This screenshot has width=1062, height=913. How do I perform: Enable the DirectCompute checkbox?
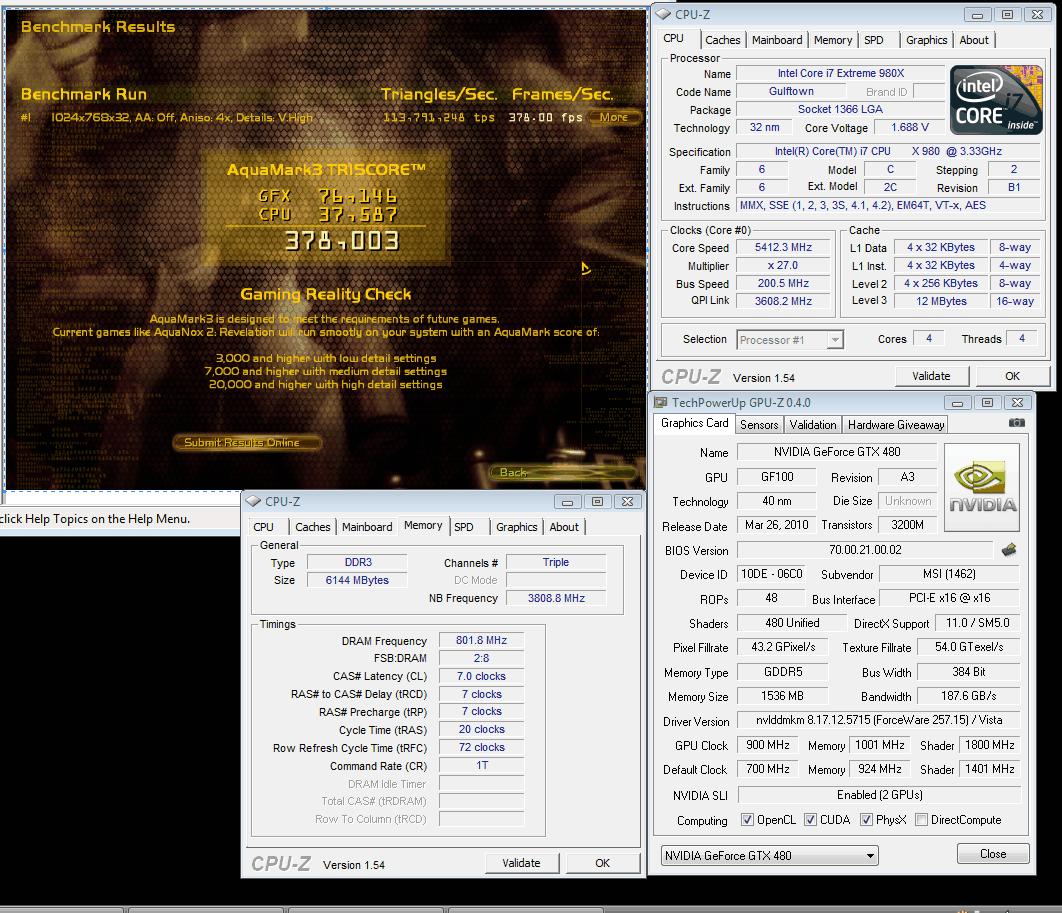click(921, 820)
